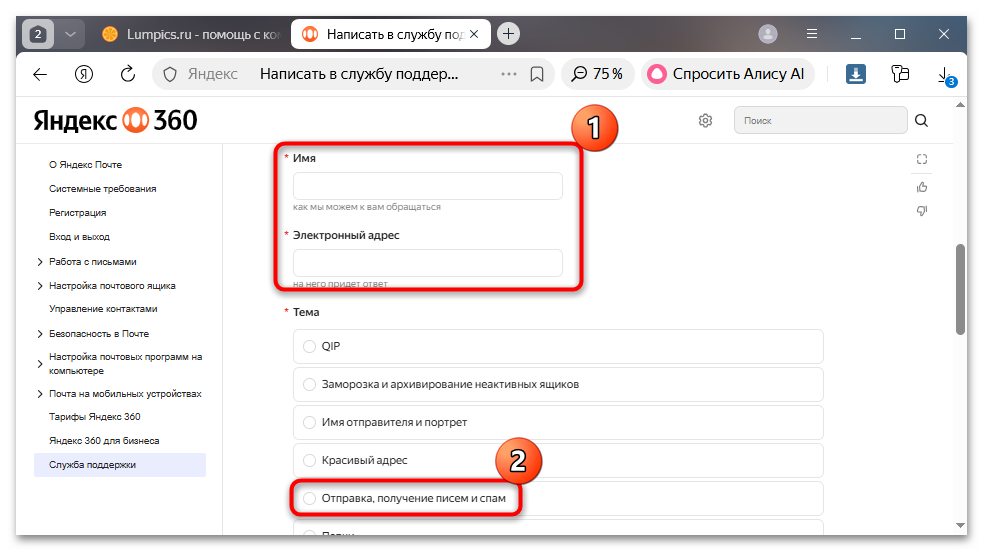Click Ask Alice AI button
The image size is (983, 551).
coord(727,74)
